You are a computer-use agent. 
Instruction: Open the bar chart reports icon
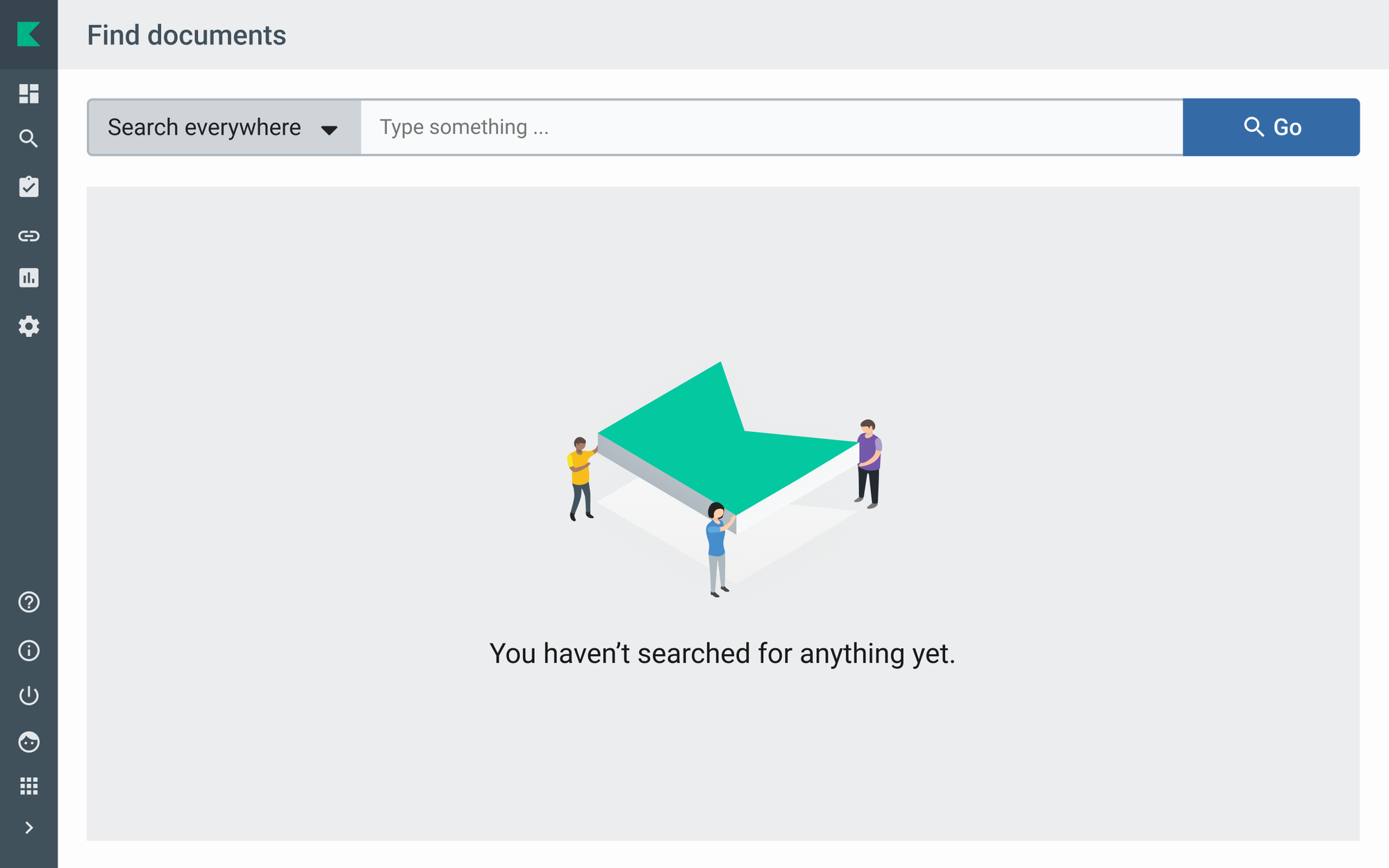[28, 278]
